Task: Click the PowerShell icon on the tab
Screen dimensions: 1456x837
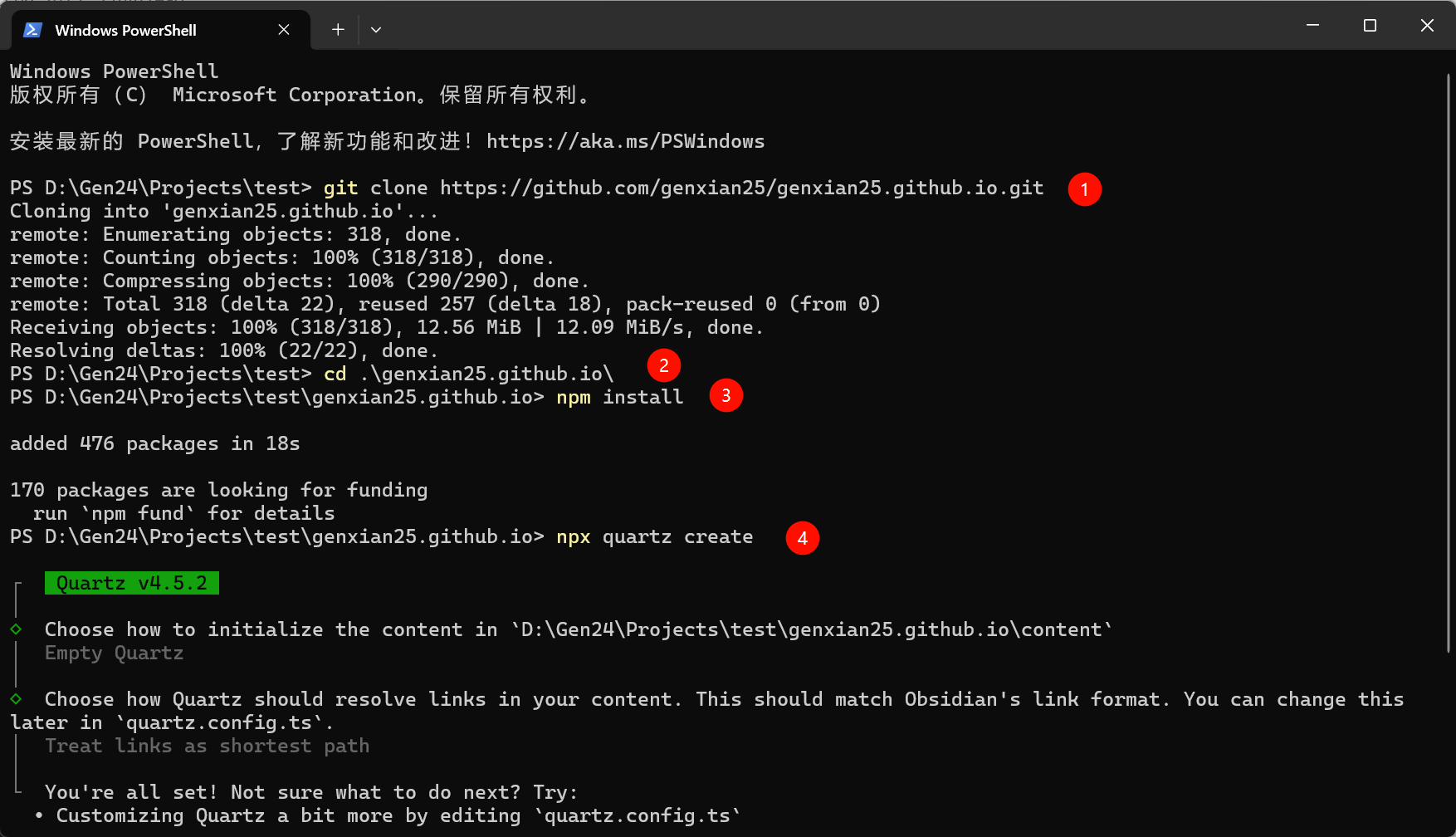Action: click(32, 30)
